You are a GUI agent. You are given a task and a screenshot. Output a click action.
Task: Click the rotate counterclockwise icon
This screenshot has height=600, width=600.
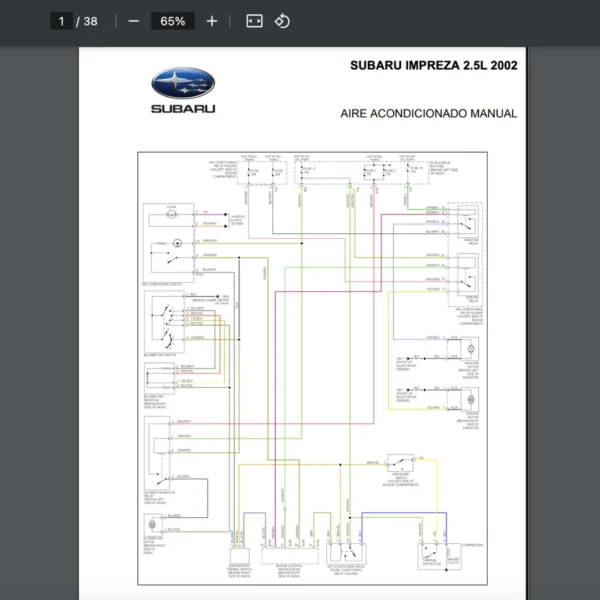tap(282, 21)
